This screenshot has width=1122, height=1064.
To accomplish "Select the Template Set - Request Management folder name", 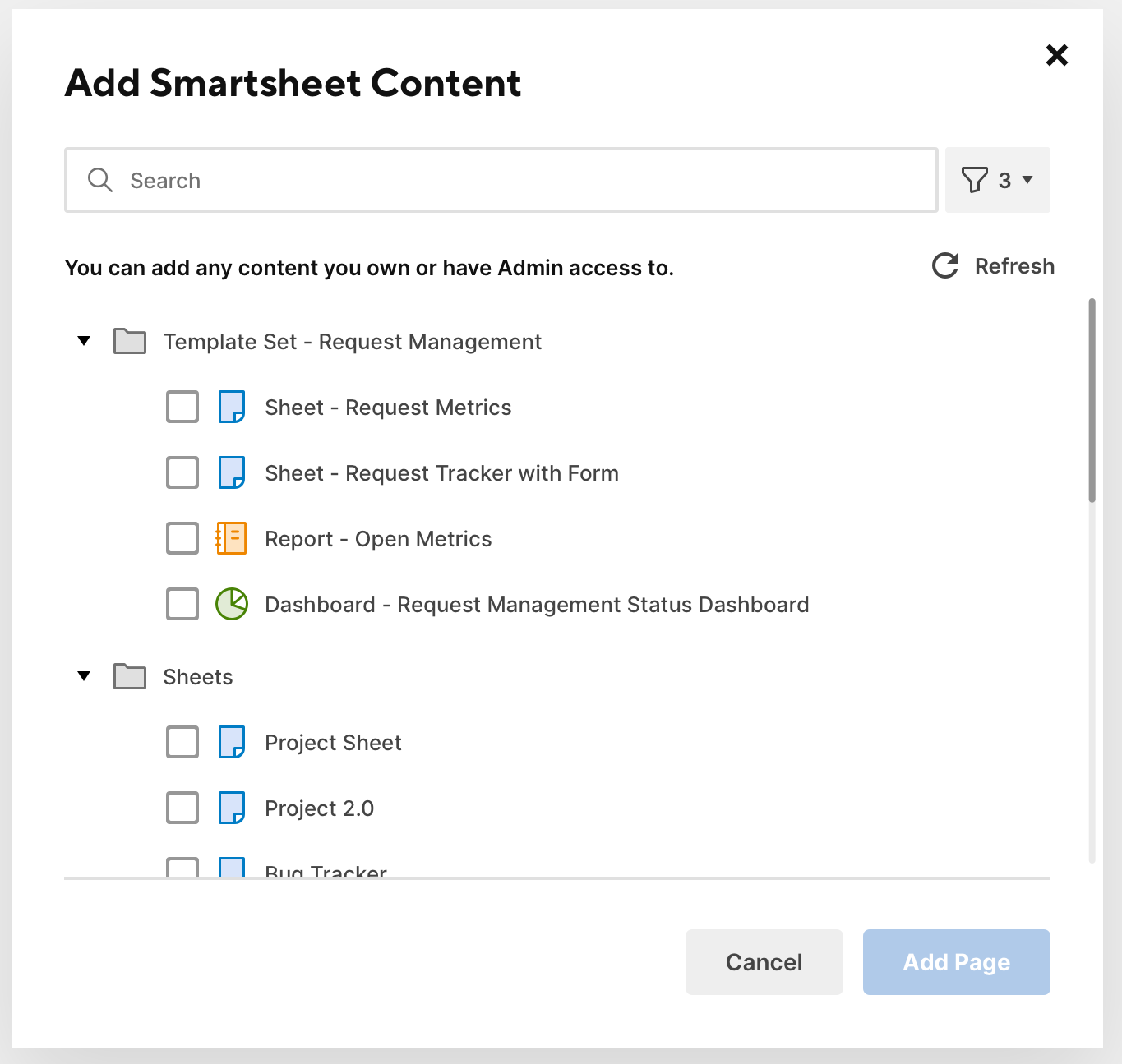I will click(x=352, y=342).
